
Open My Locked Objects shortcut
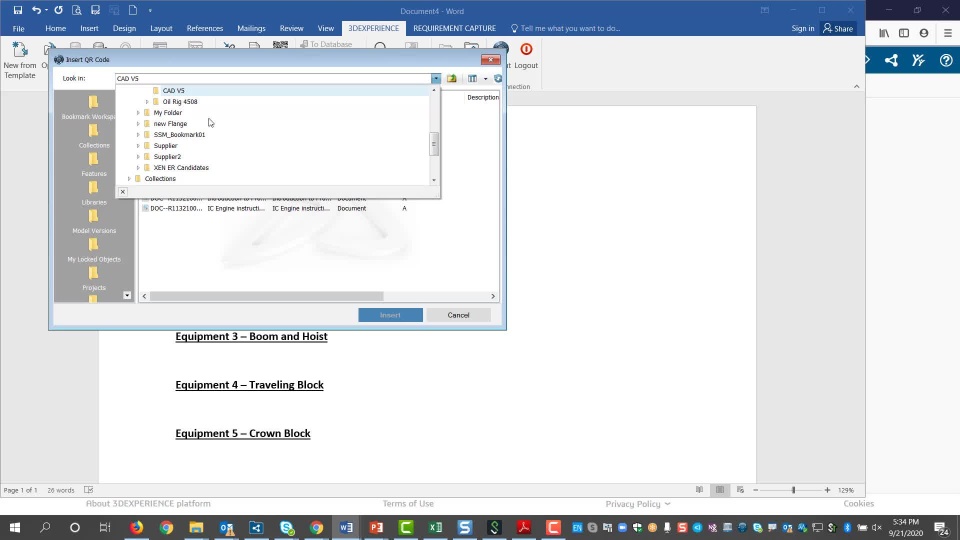(x=94, y=250)
